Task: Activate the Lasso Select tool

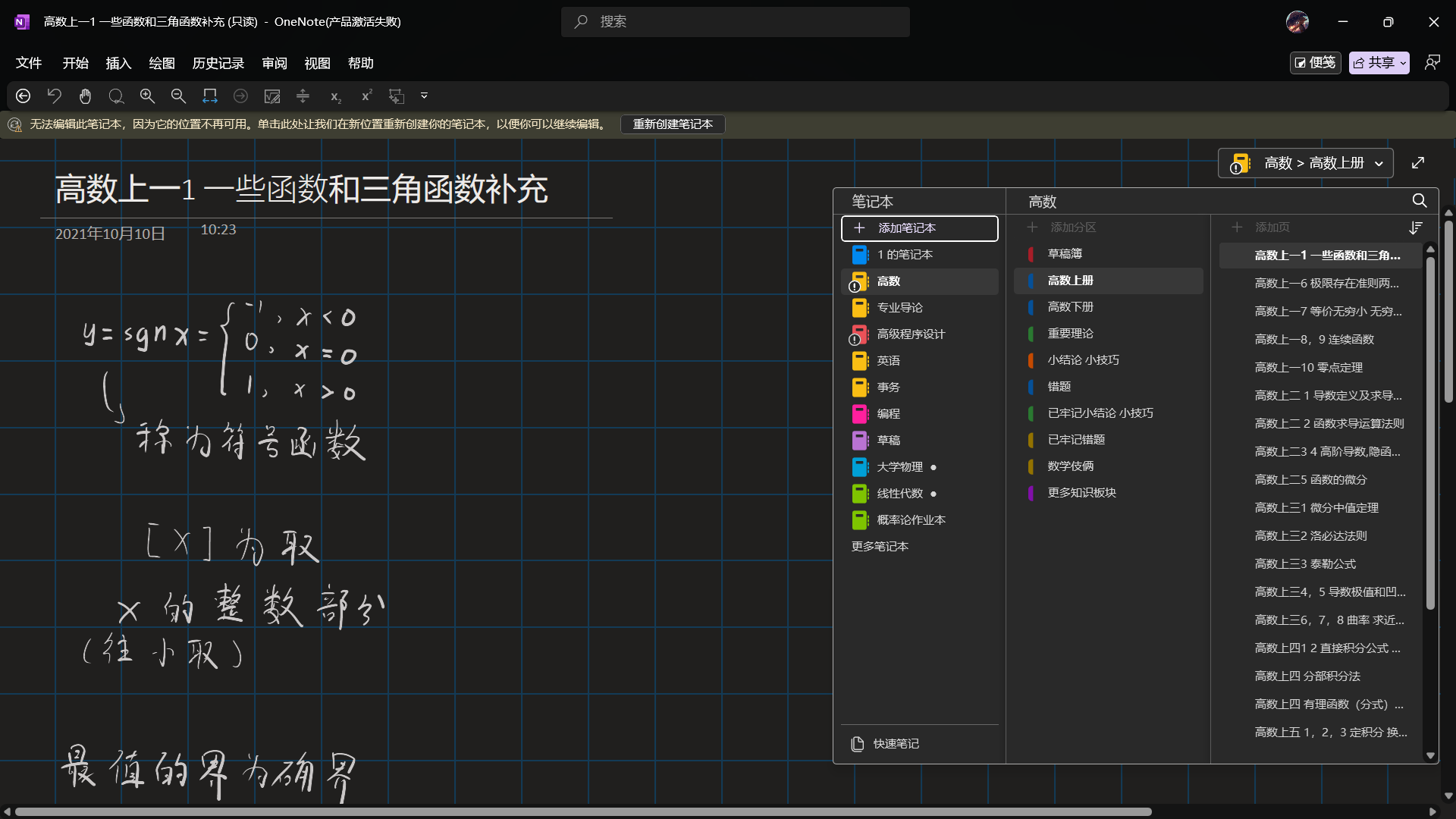Action: pos(116,96)
